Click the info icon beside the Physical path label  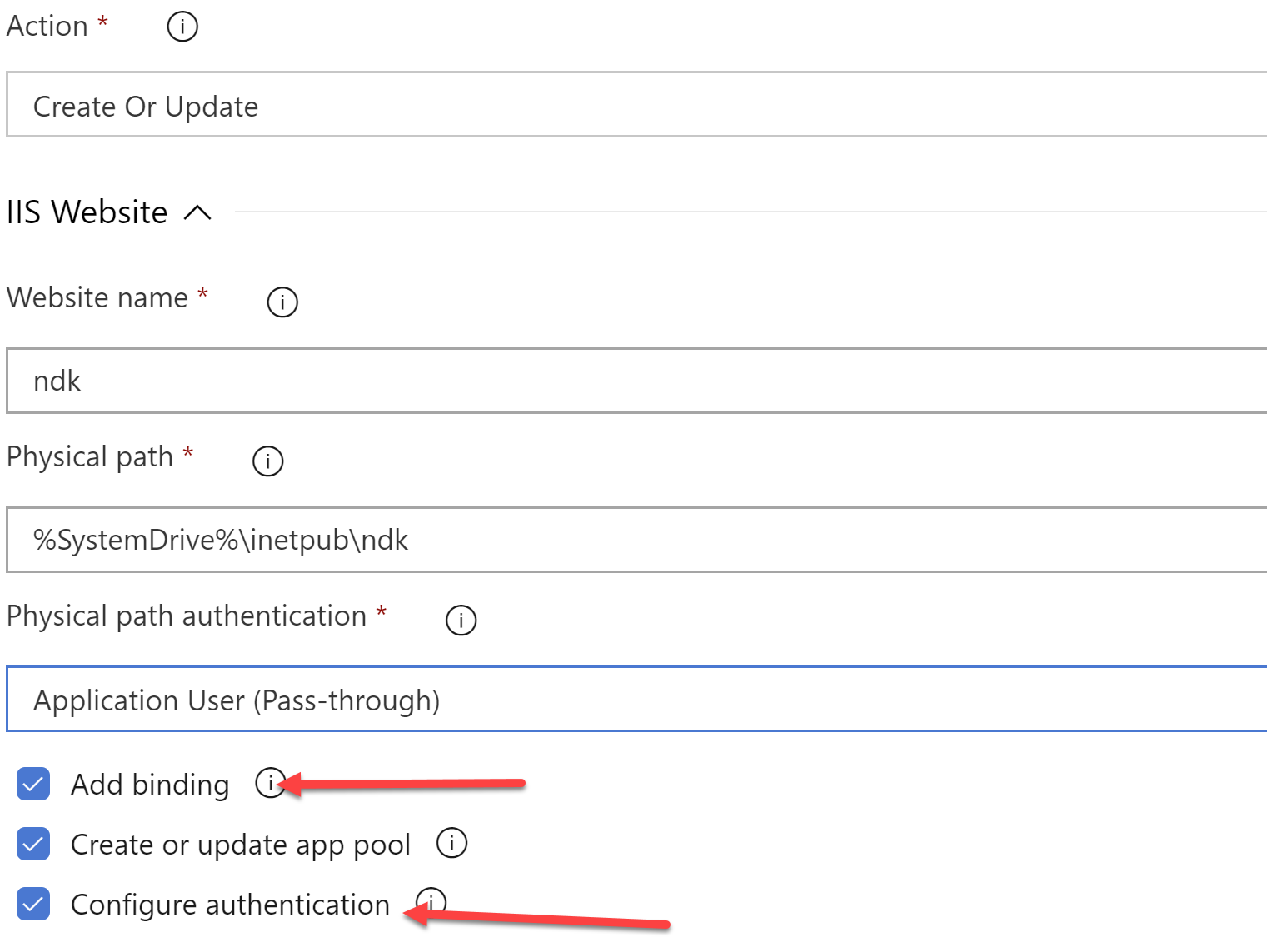click(267, 461)
